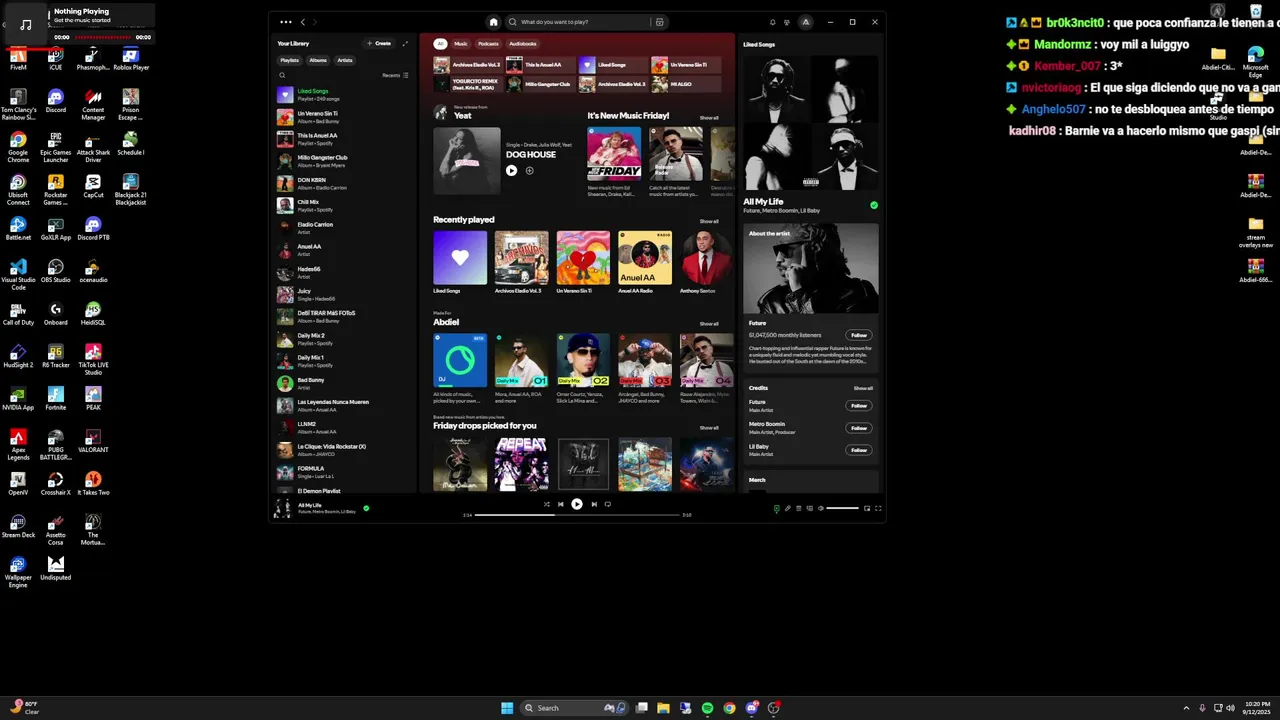Viewport: 1280px width, 720px height.
Task: Open the lyrics microphone icon
Action: pyautogui.click(x=788, y=508)
